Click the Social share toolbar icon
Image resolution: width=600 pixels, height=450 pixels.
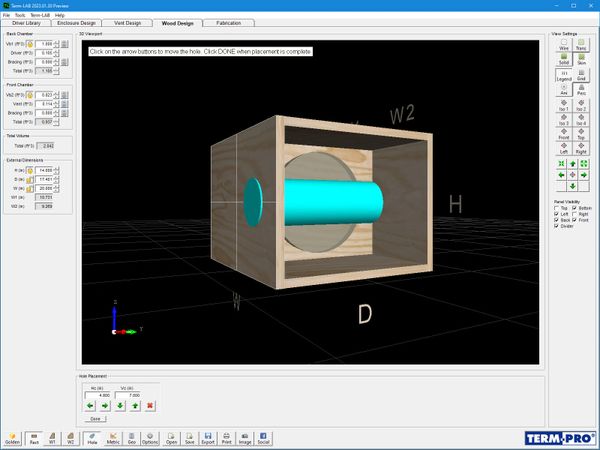click(x=263, y=439)
